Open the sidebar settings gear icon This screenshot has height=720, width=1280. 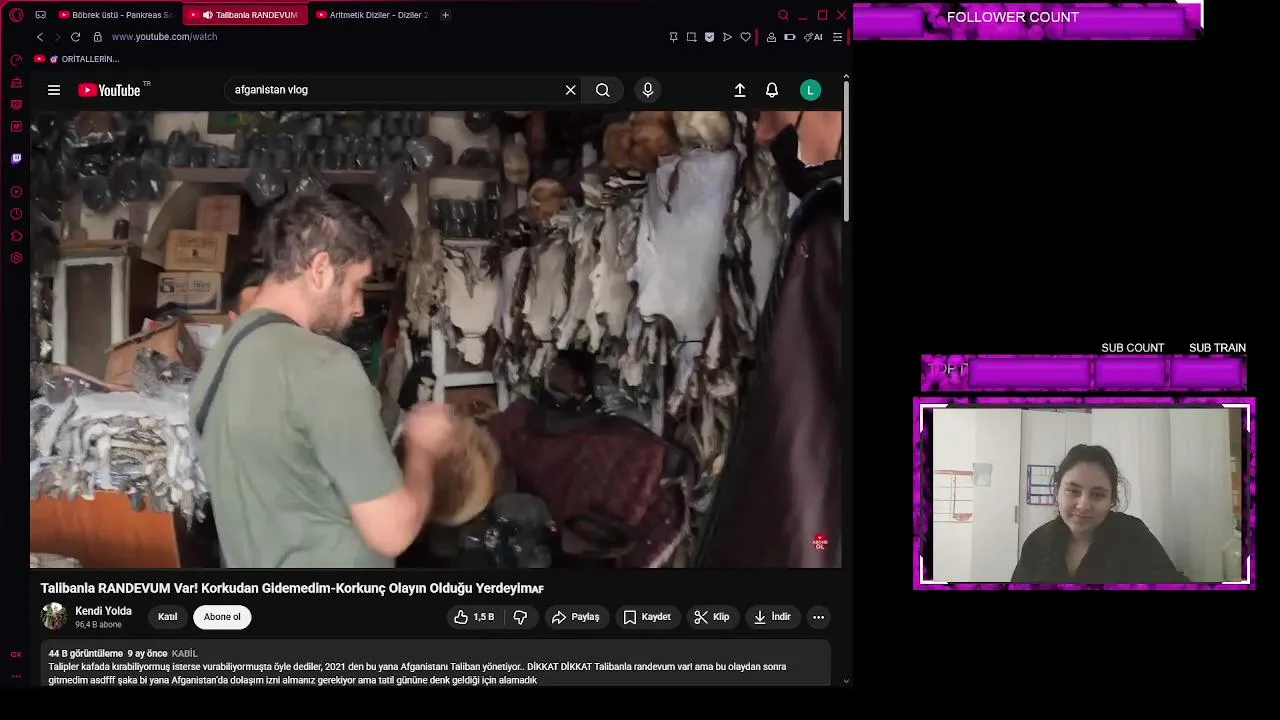[16, 258]
